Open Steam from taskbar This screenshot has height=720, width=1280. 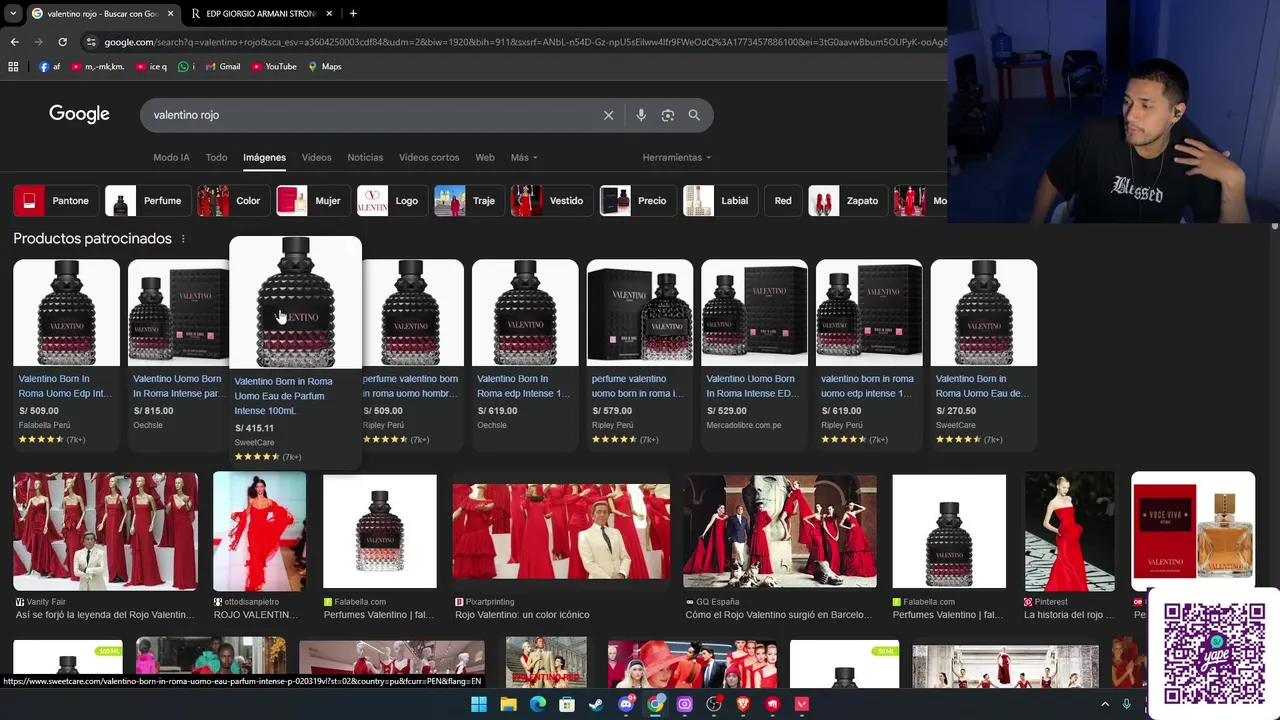596,704
